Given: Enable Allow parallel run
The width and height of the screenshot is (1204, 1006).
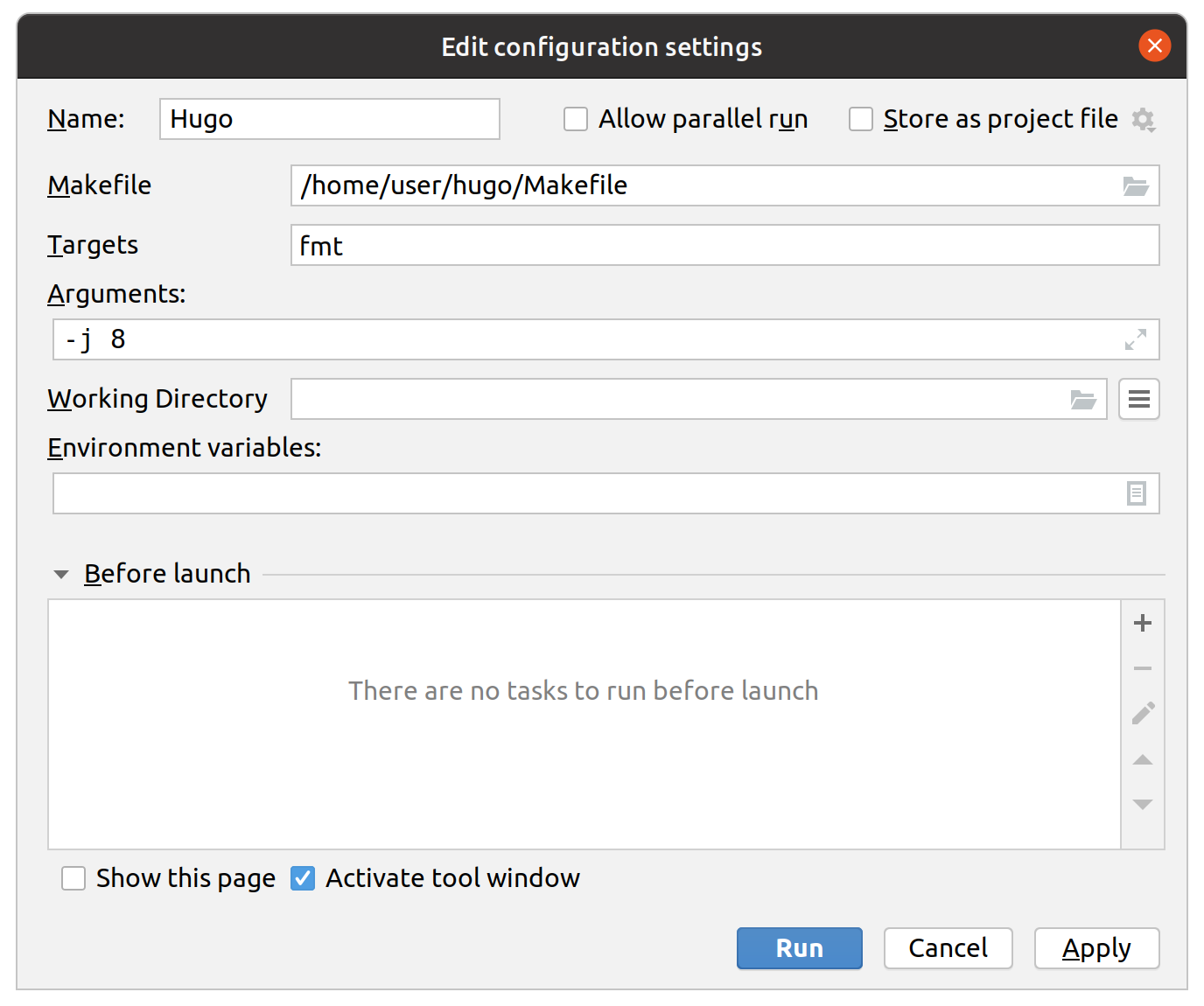Looking at the screenshot, I should tap(575, 118).
